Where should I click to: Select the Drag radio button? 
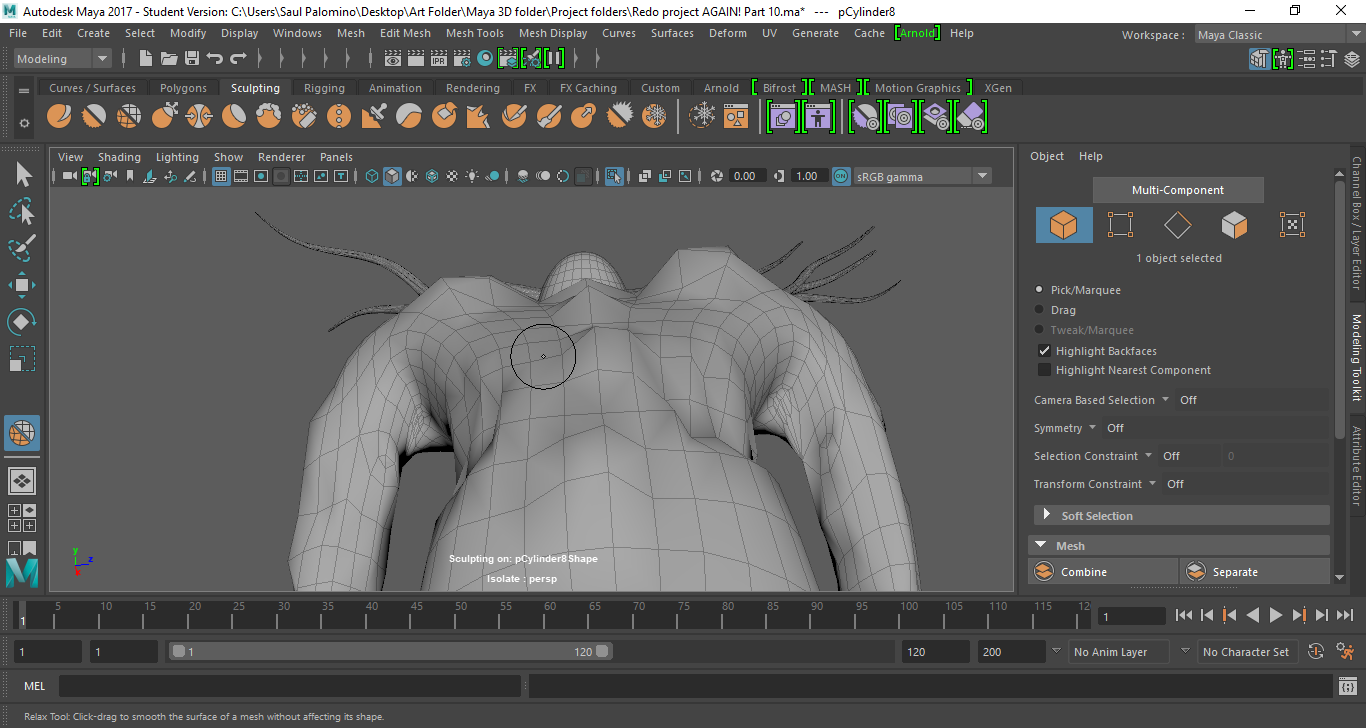point(1040,310)
